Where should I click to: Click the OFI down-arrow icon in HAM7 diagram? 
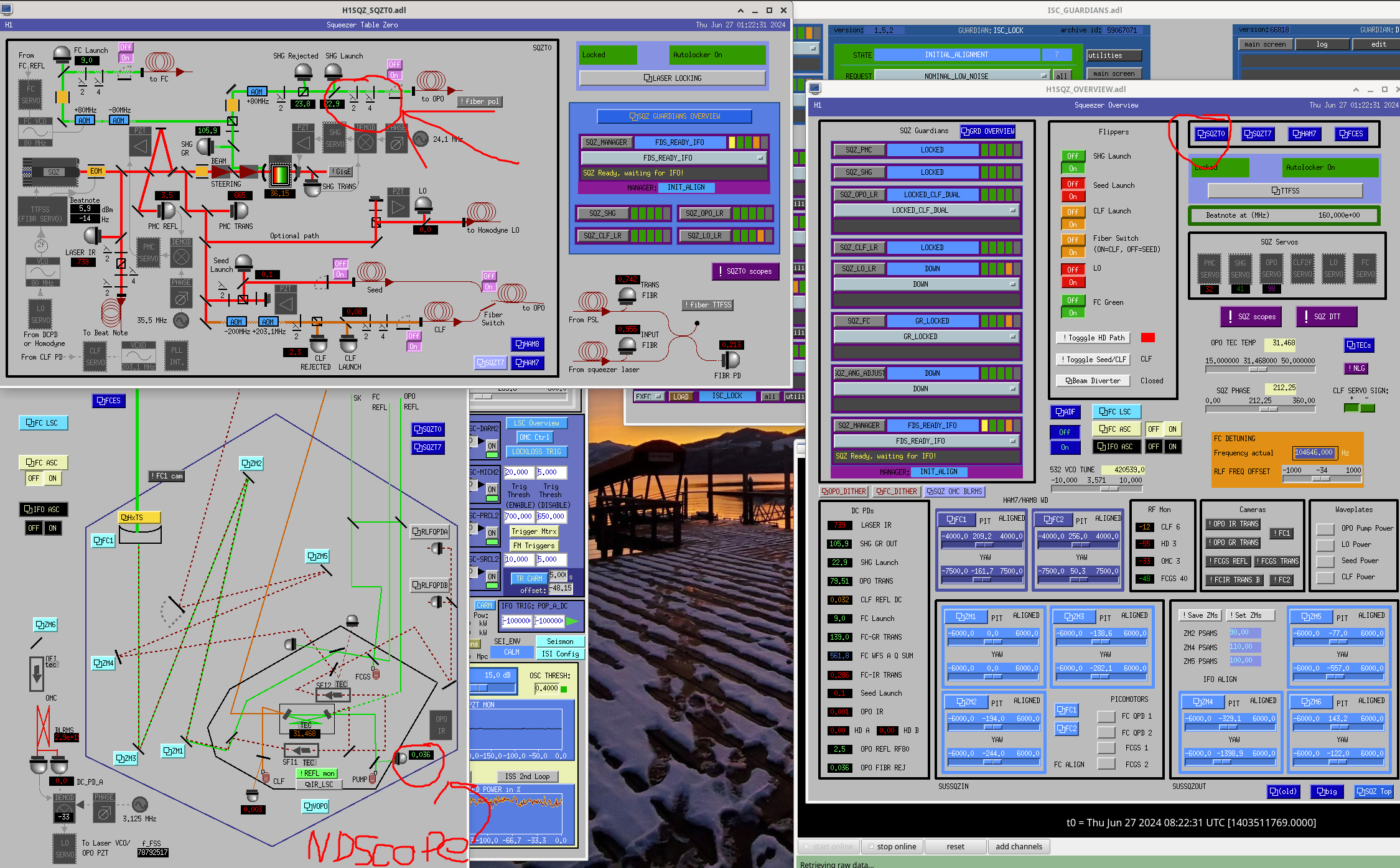coord(37,674)
